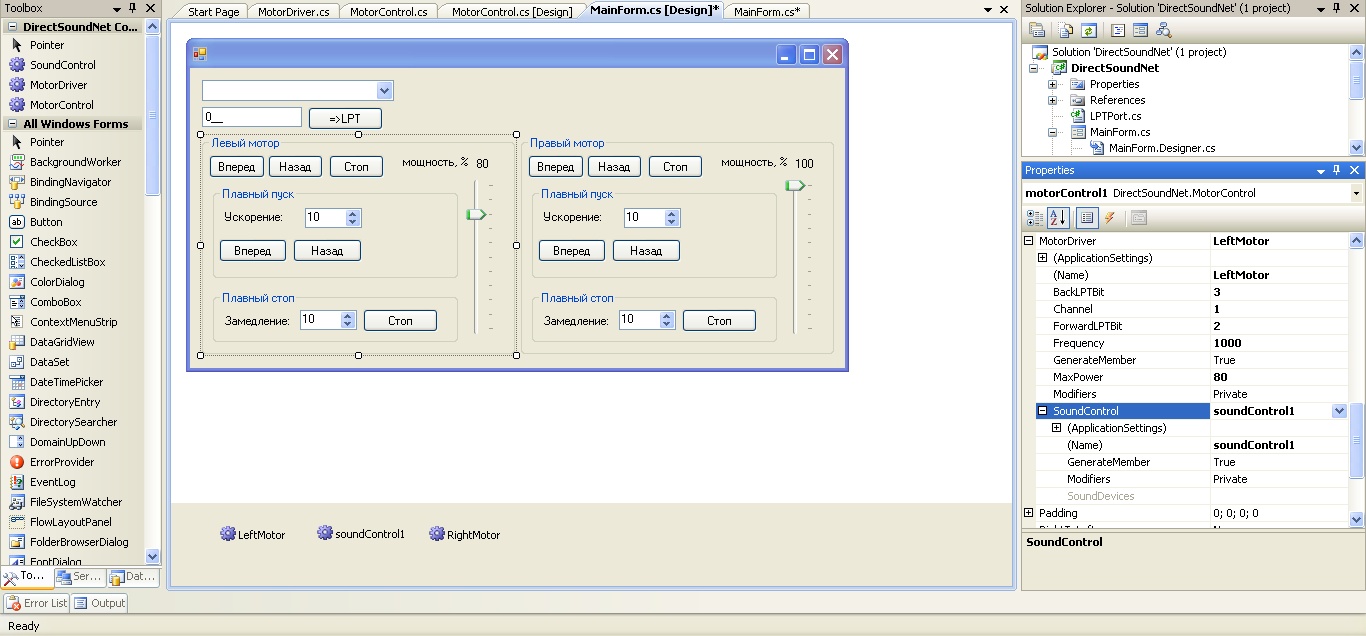Image resolution: width=1366 pixels, height=636 pixels.
Task: Click the =>LPT button on the form
Action: pyautogui.click(x=345, y=118)
